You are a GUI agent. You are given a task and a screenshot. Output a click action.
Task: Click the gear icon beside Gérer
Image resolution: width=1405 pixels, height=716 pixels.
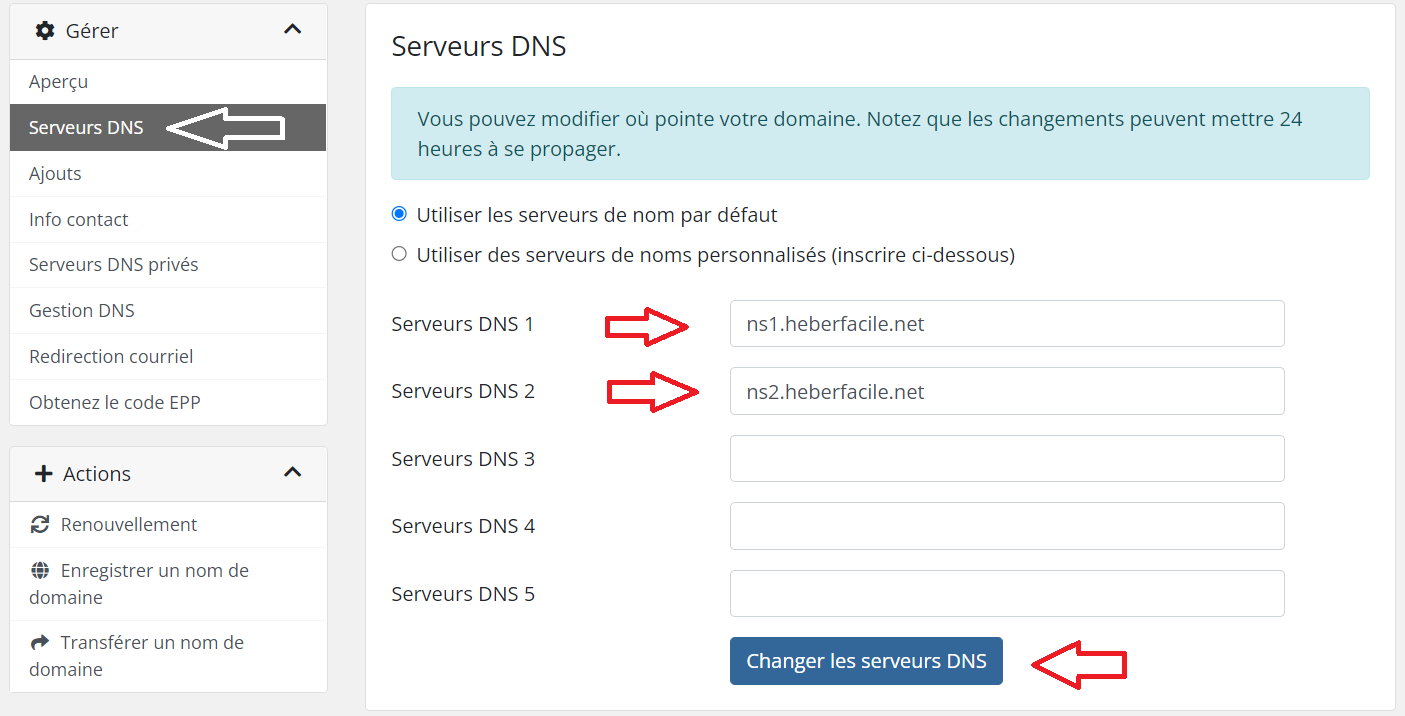[x=45, y=31]
